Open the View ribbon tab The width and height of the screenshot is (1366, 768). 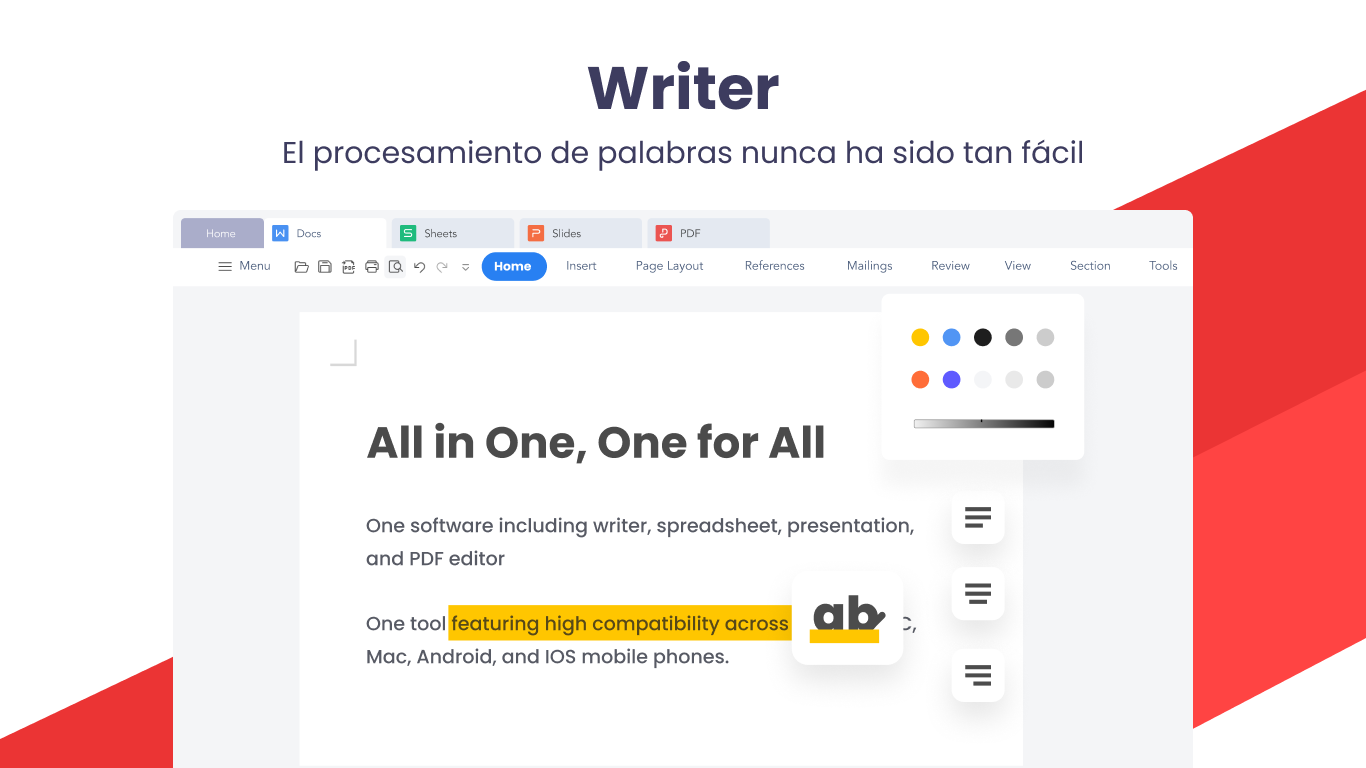pos(1018,266)
